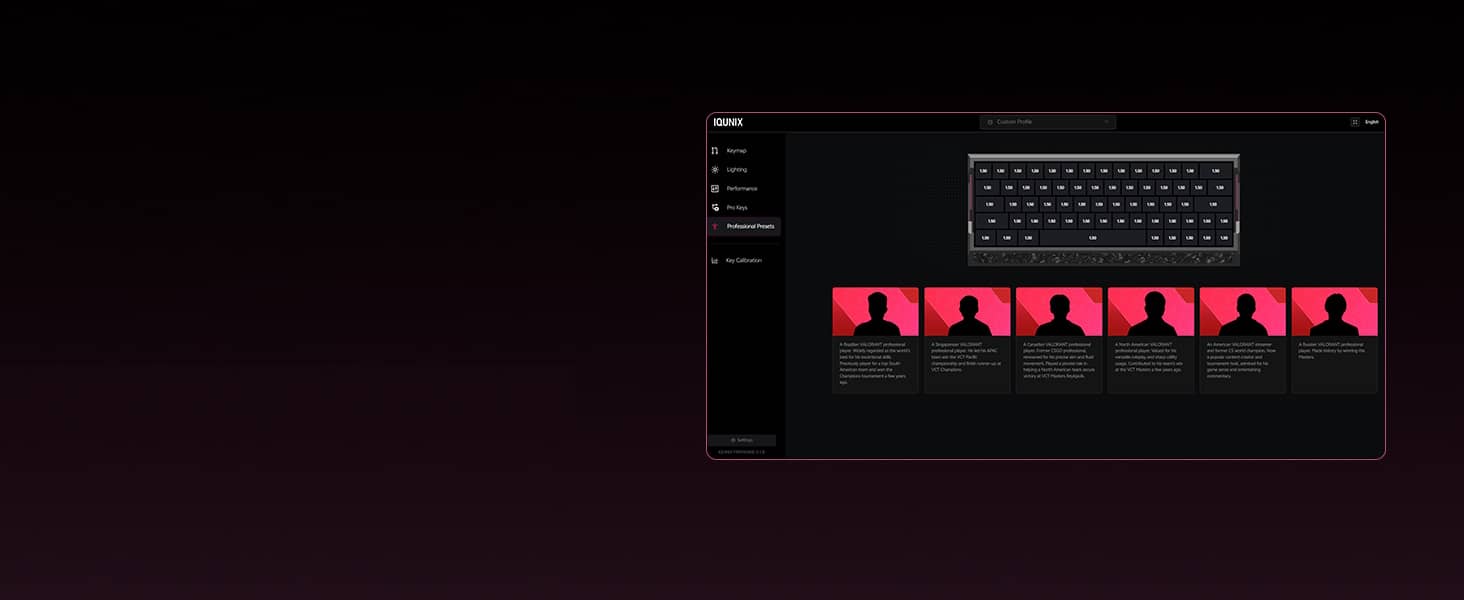This screenshot has width=1464, height=600.
Task: Click the Pro Keys icon
Action: (x=715, y=208)
